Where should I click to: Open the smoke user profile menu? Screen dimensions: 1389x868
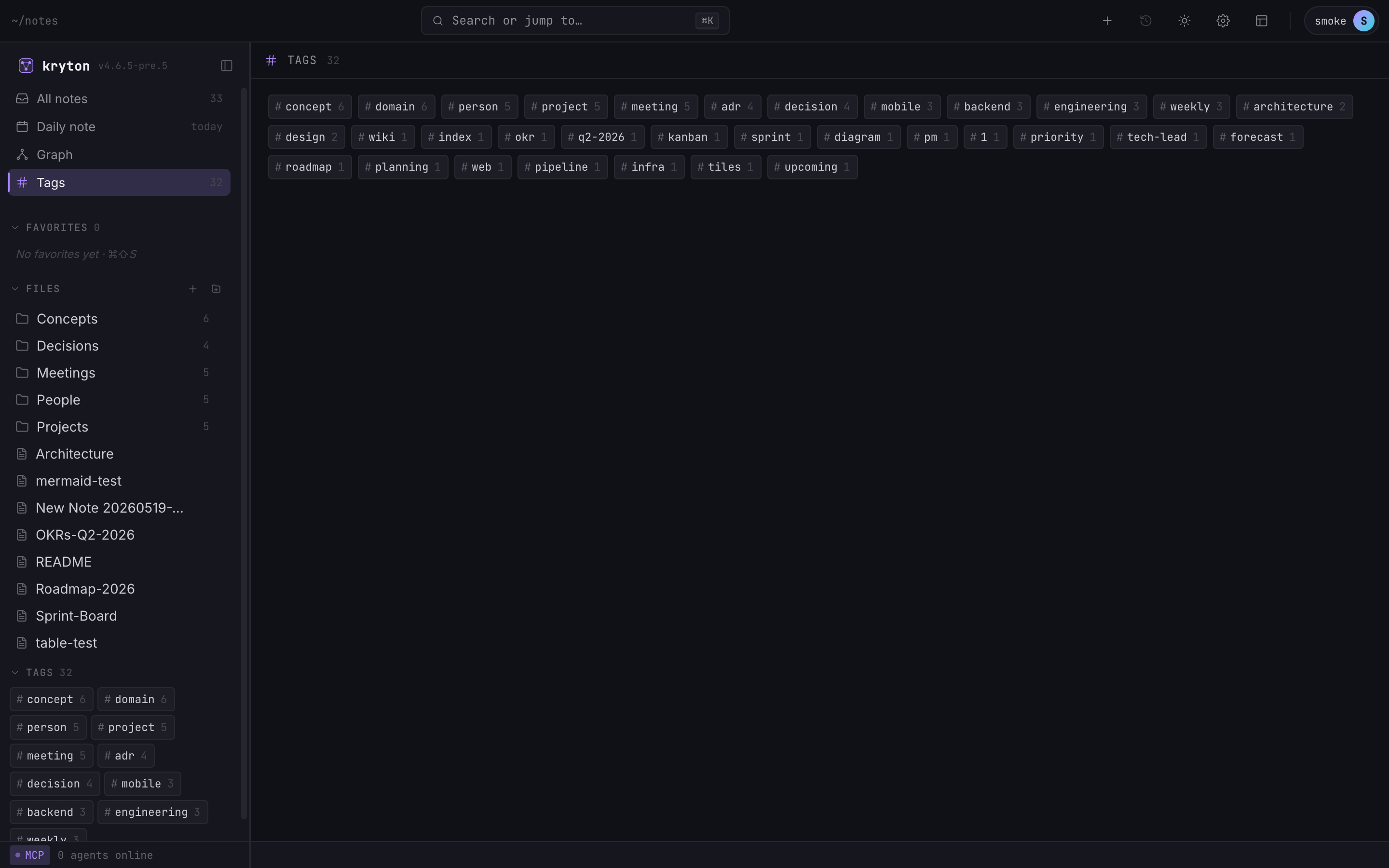pos(1341,21)
